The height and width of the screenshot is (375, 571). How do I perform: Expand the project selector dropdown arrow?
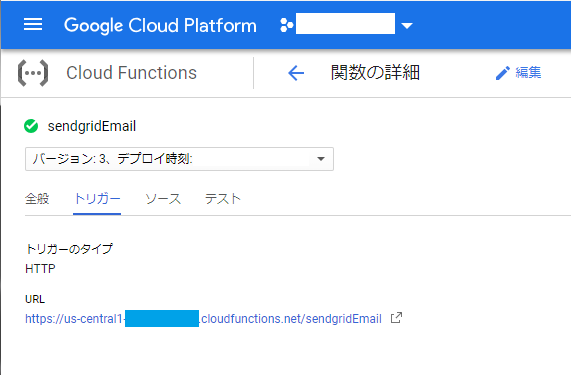coord(407,25)
